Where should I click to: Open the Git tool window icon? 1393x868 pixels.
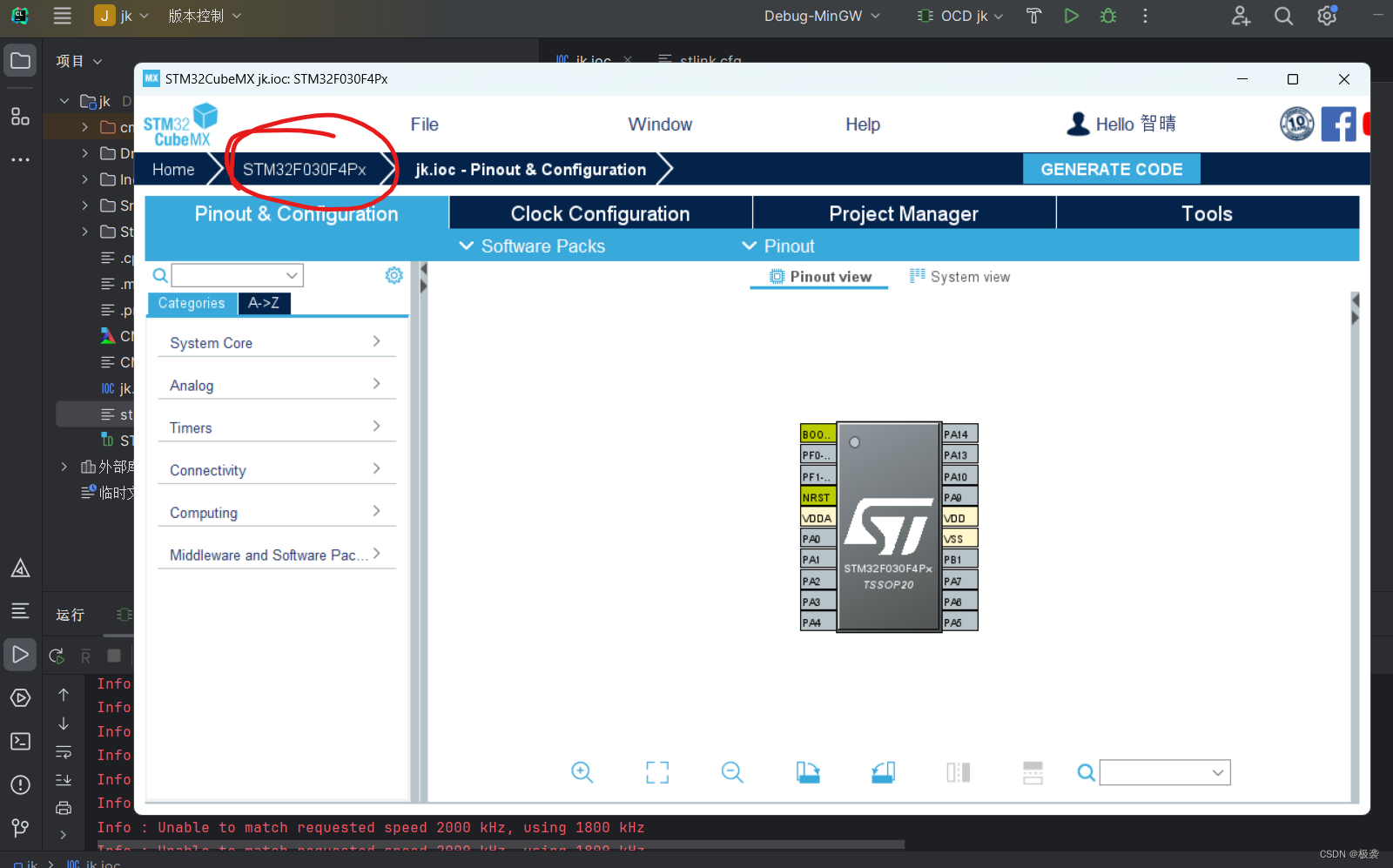pyautogui.click(x=20, y=827)
